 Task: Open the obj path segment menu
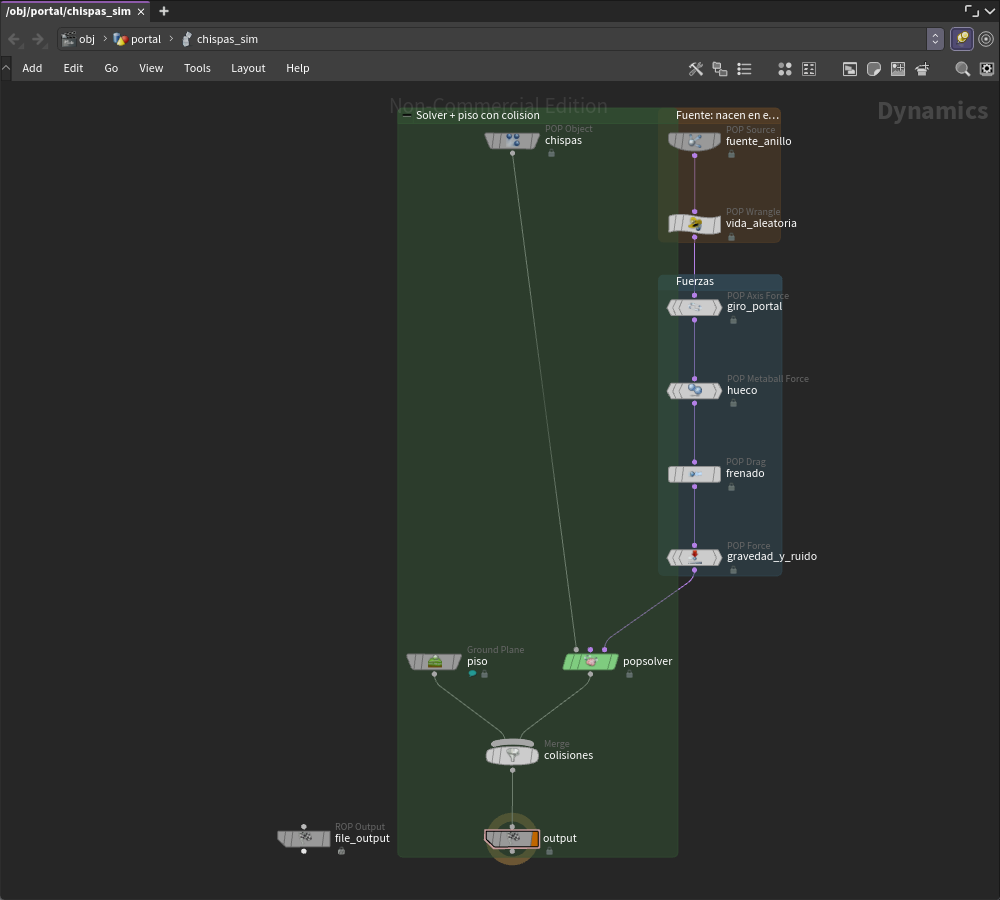[x=78, y=39]
